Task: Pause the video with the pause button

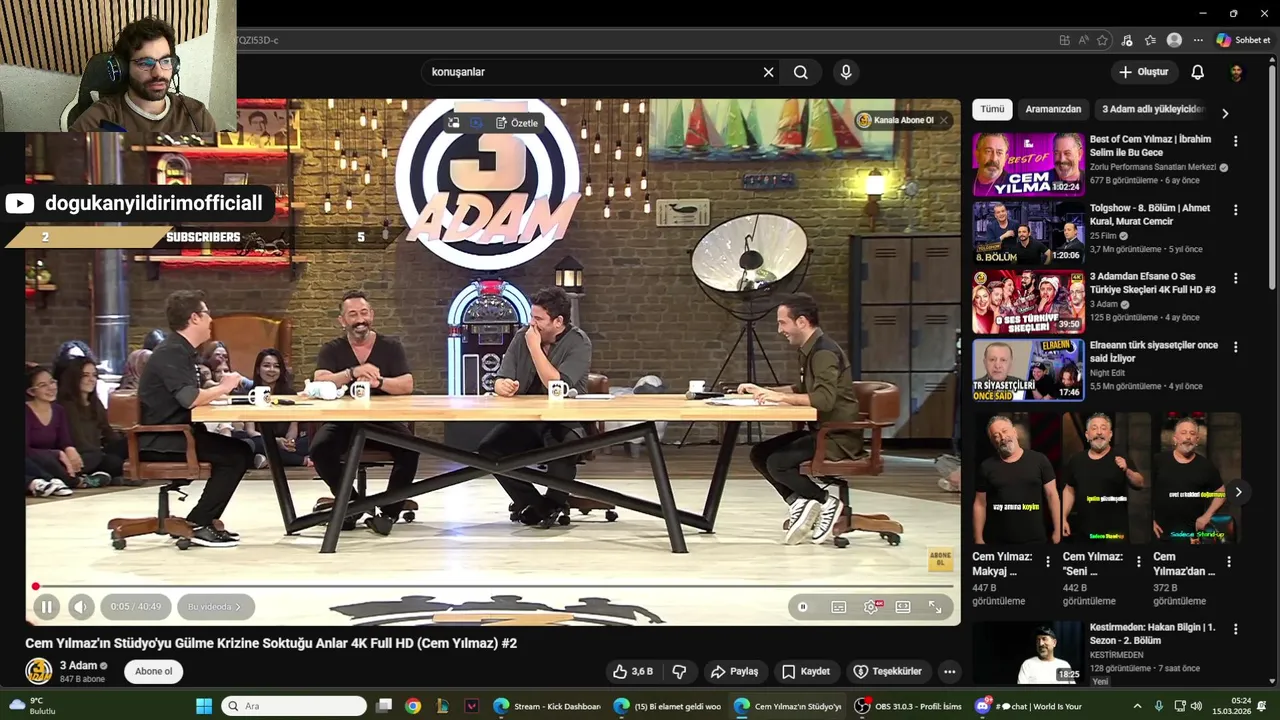Action: tap(46, 606)
